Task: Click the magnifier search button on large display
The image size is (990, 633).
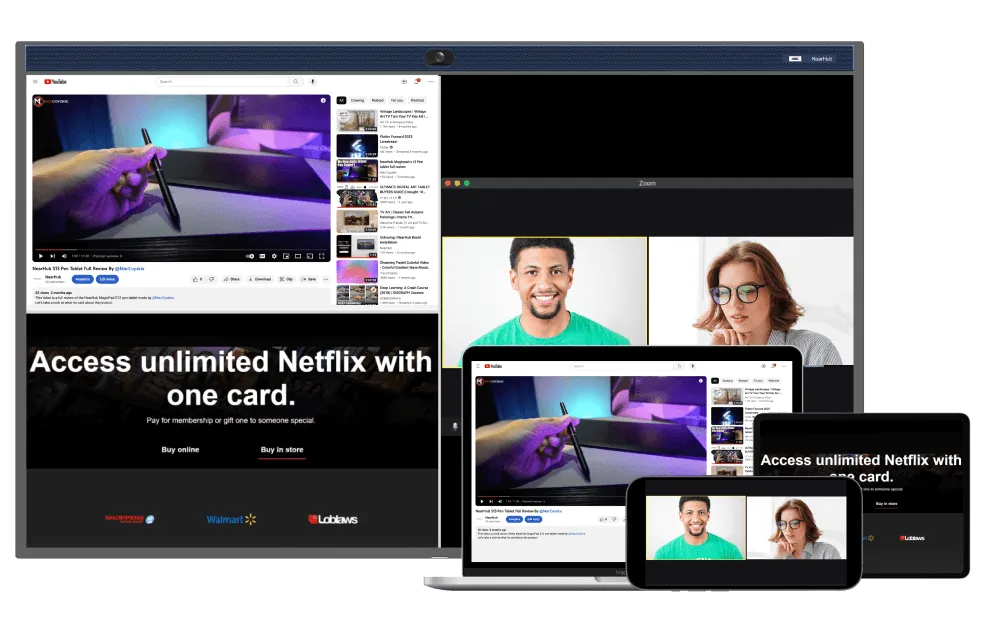Action: click(x=295, y=81)
